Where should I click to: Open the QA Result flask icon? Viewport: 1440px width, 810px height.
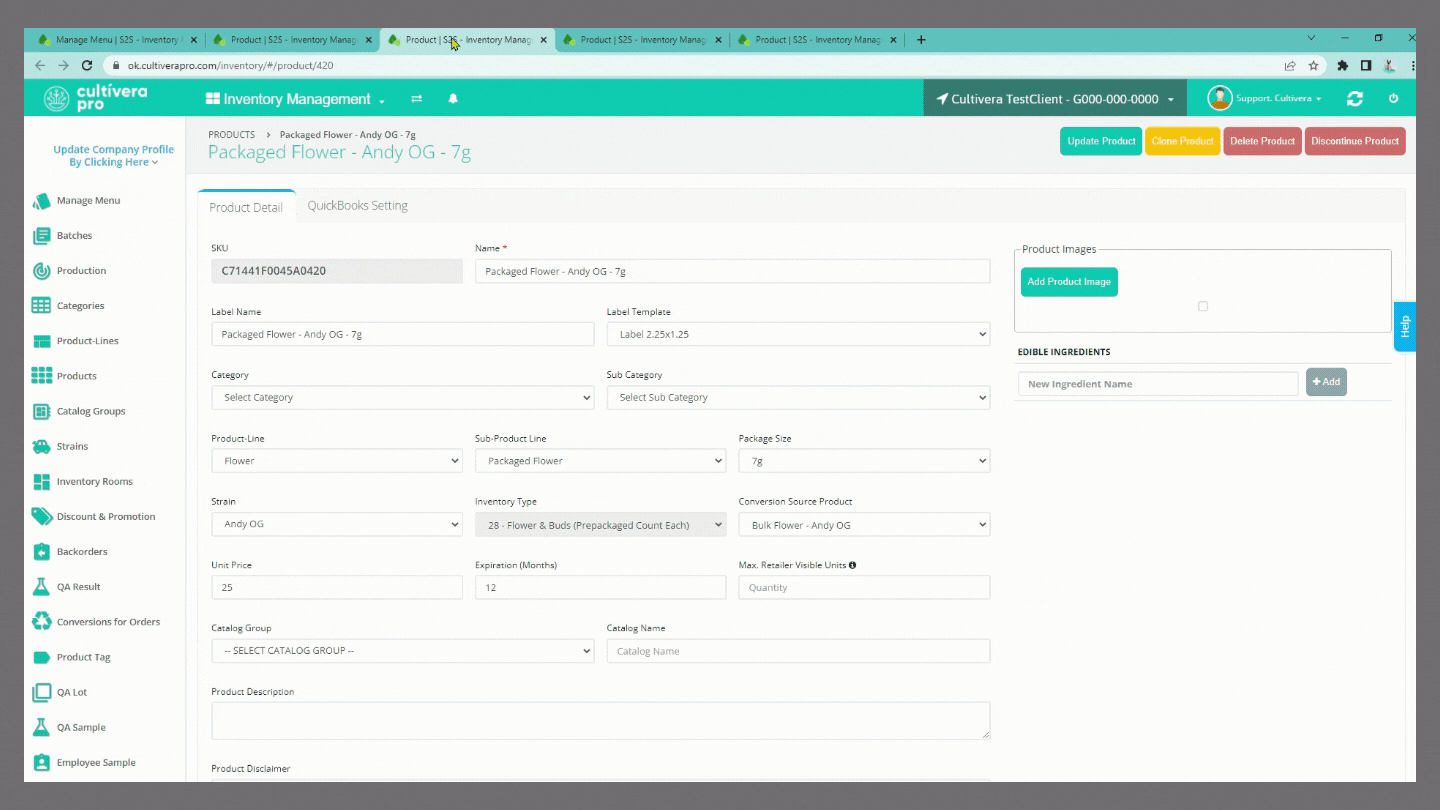(x=41, y=587)
